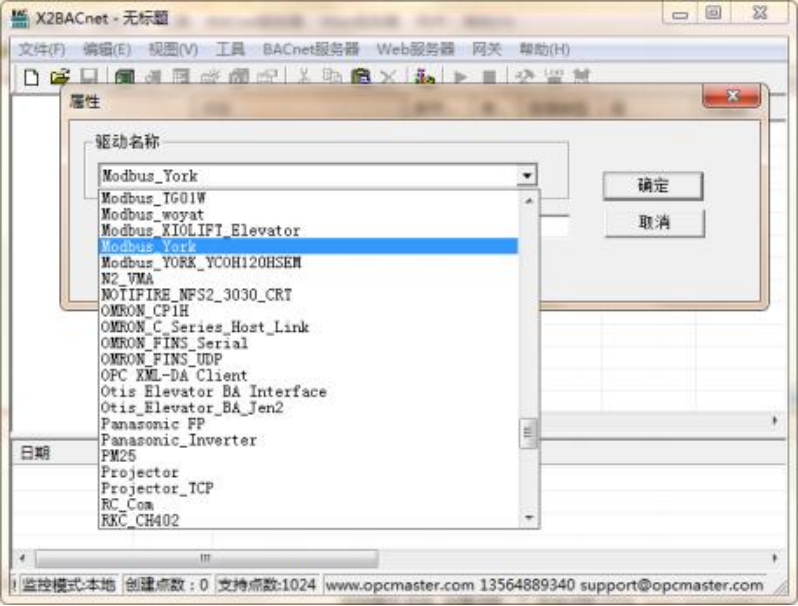The width and height of the screenshot is (798, 606).
Task: Open the 视图(V) menu
Action: point(173,49)
